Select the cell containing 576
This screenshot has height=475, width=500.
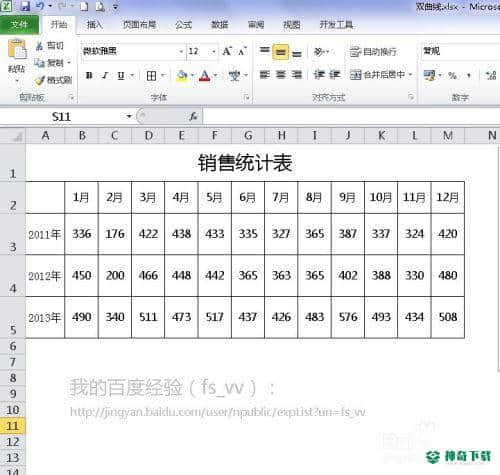point(348,317)
